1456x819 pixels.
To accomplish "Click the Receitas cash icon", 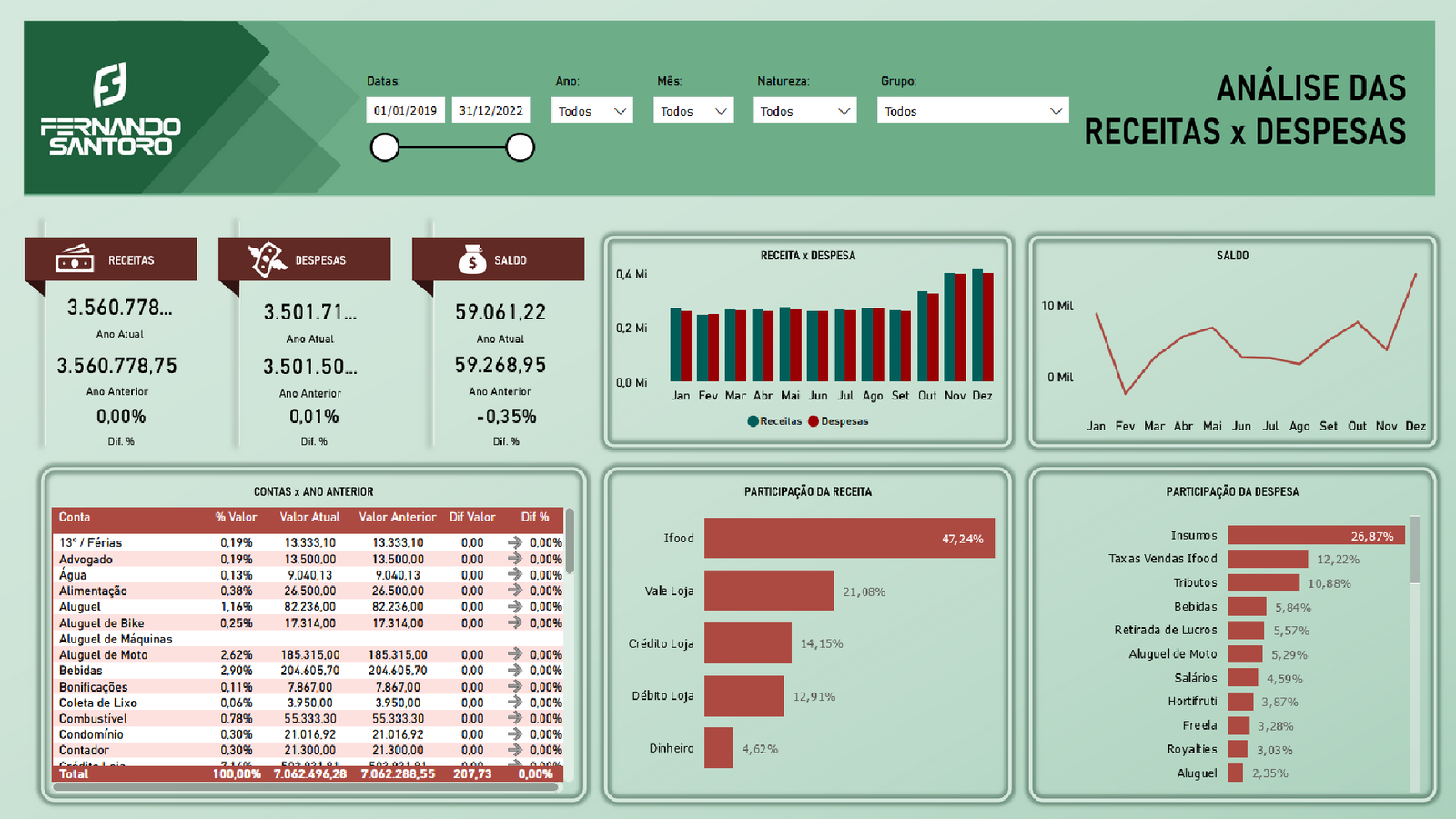I will (74, 259).
